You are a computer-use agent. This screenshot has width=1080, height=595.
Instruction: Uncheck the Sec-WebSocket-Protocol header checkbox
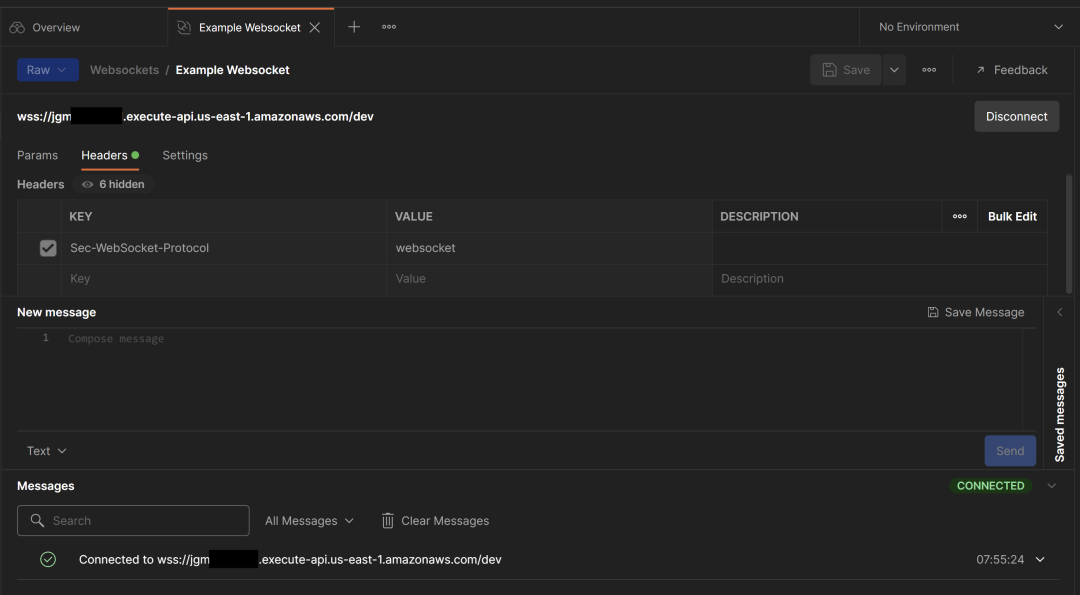tap(48, 248)
